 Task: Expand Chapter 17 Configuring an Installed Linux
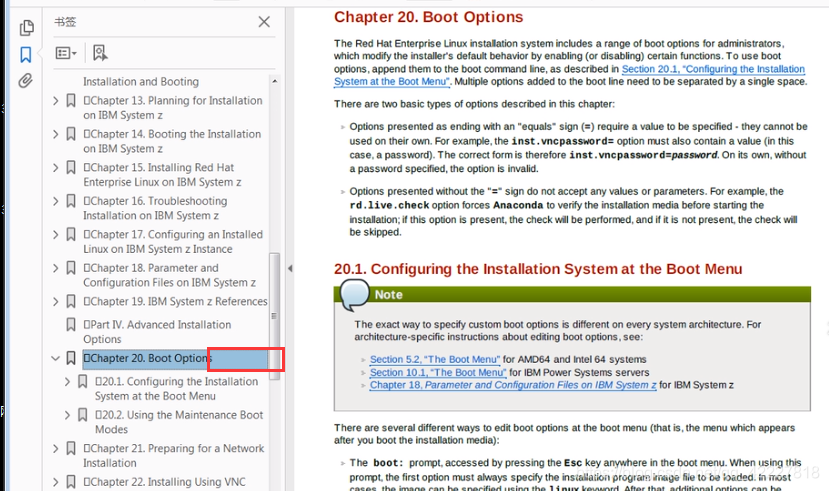pos(56,235)
